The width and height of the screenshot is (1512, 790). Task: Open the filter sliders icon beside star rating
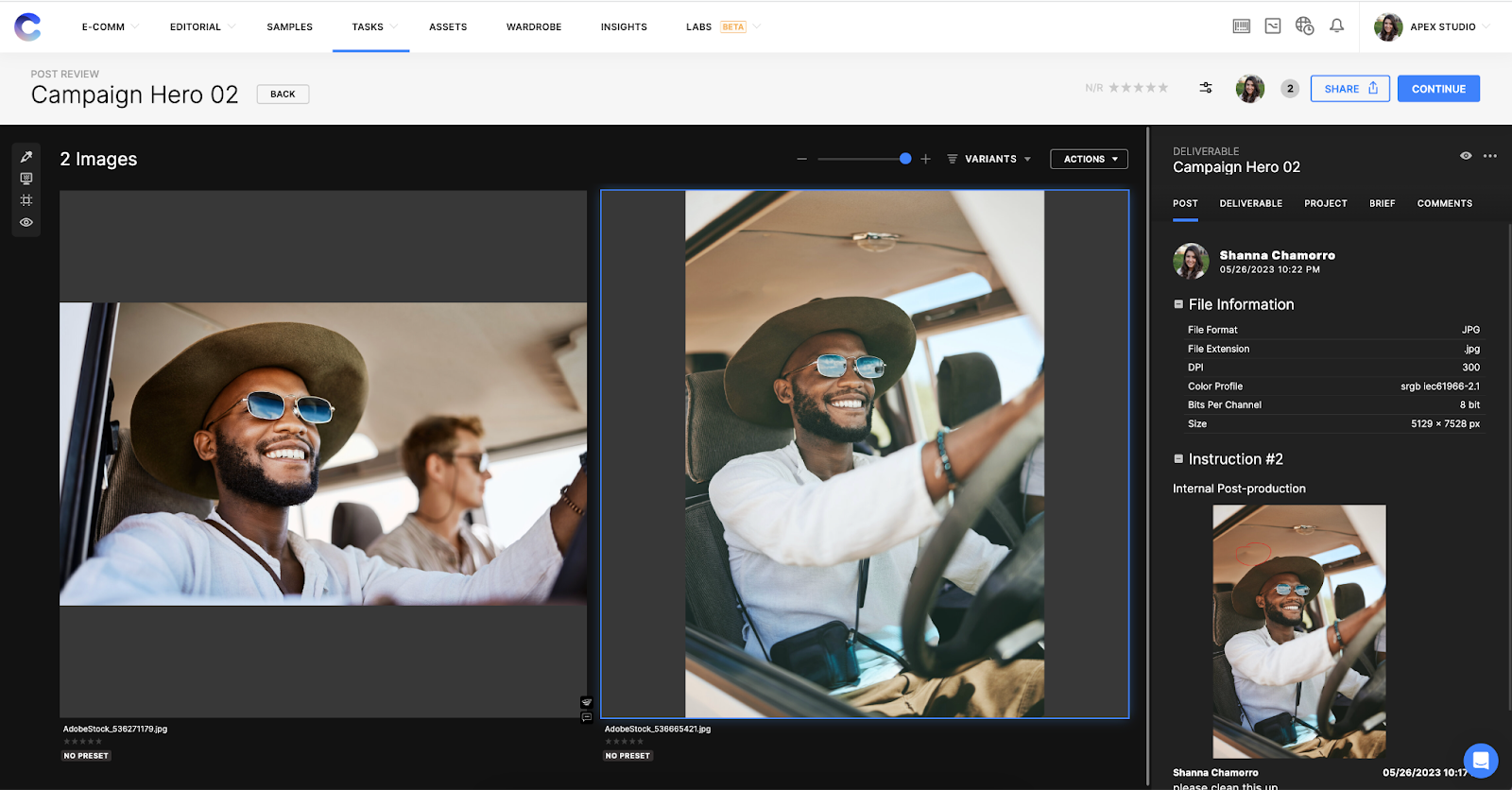tap(1206, 88)
